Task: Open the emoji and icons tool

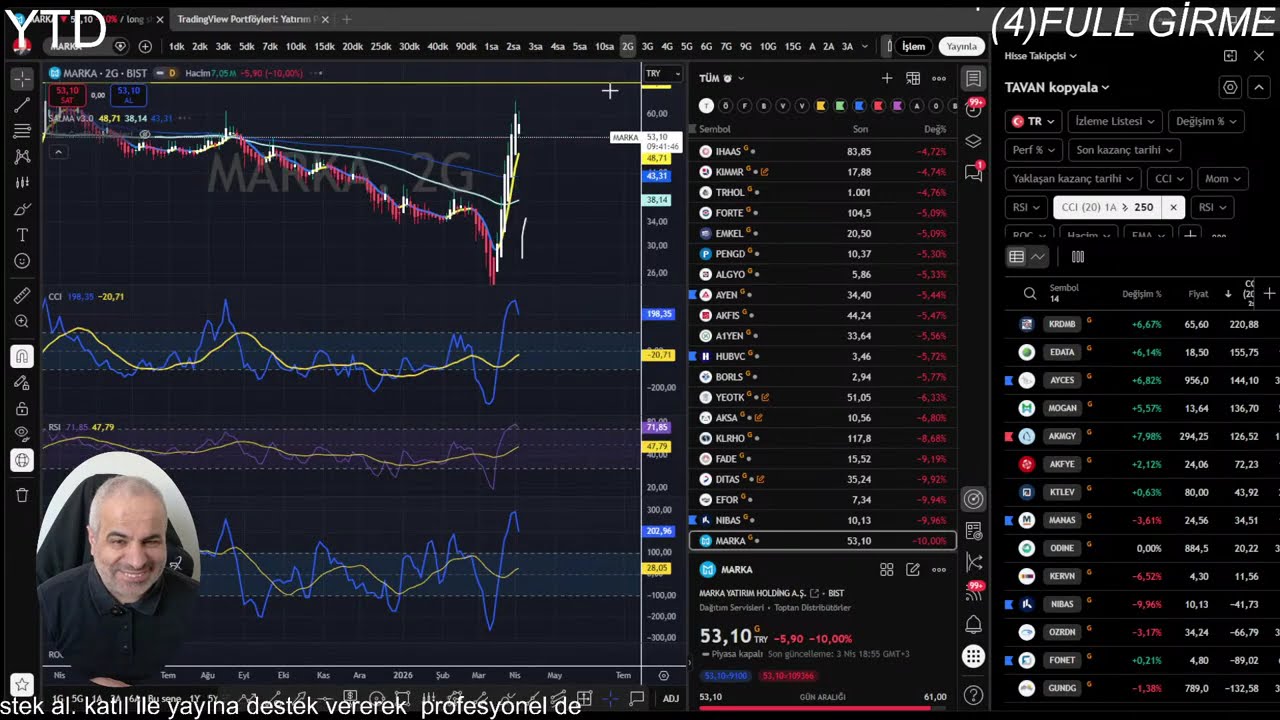Action: 22,261
